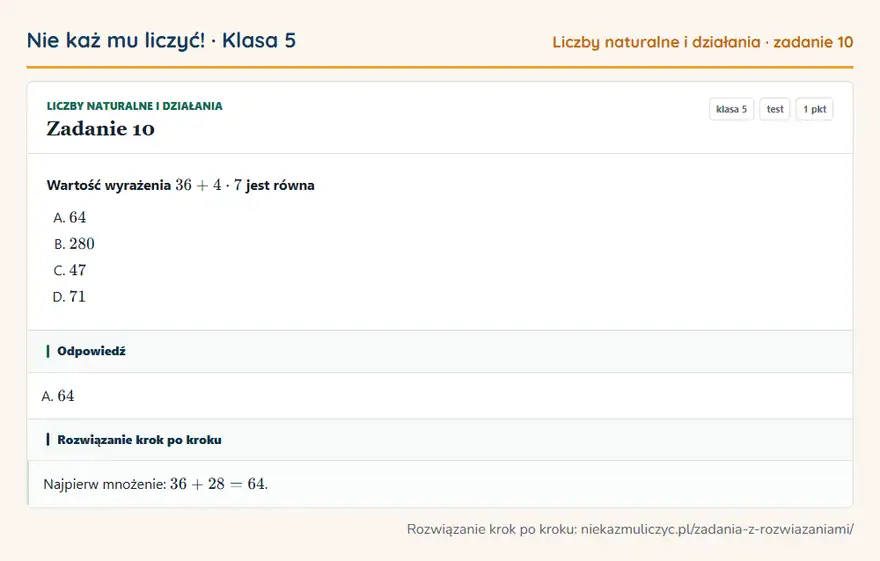Click the expression 36 + 4 · 7 in question

click(208, 185)
